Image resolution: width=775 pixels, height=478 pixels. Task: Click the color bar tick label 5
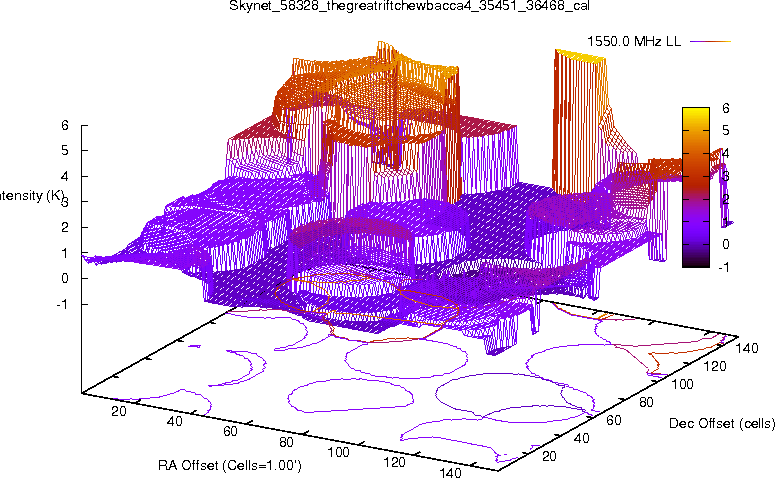click(x=725, y=131)
